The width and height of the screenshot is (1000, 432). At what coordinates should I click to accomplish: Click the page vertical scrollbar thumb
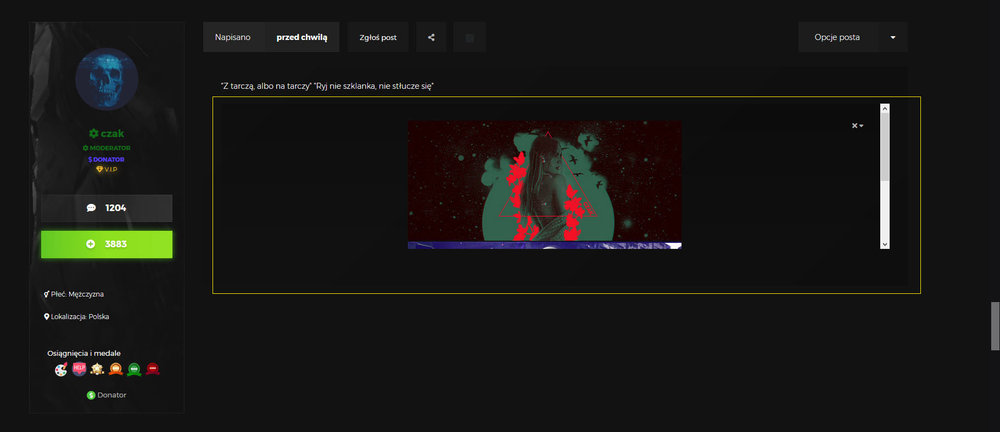[x=995, y=326]
